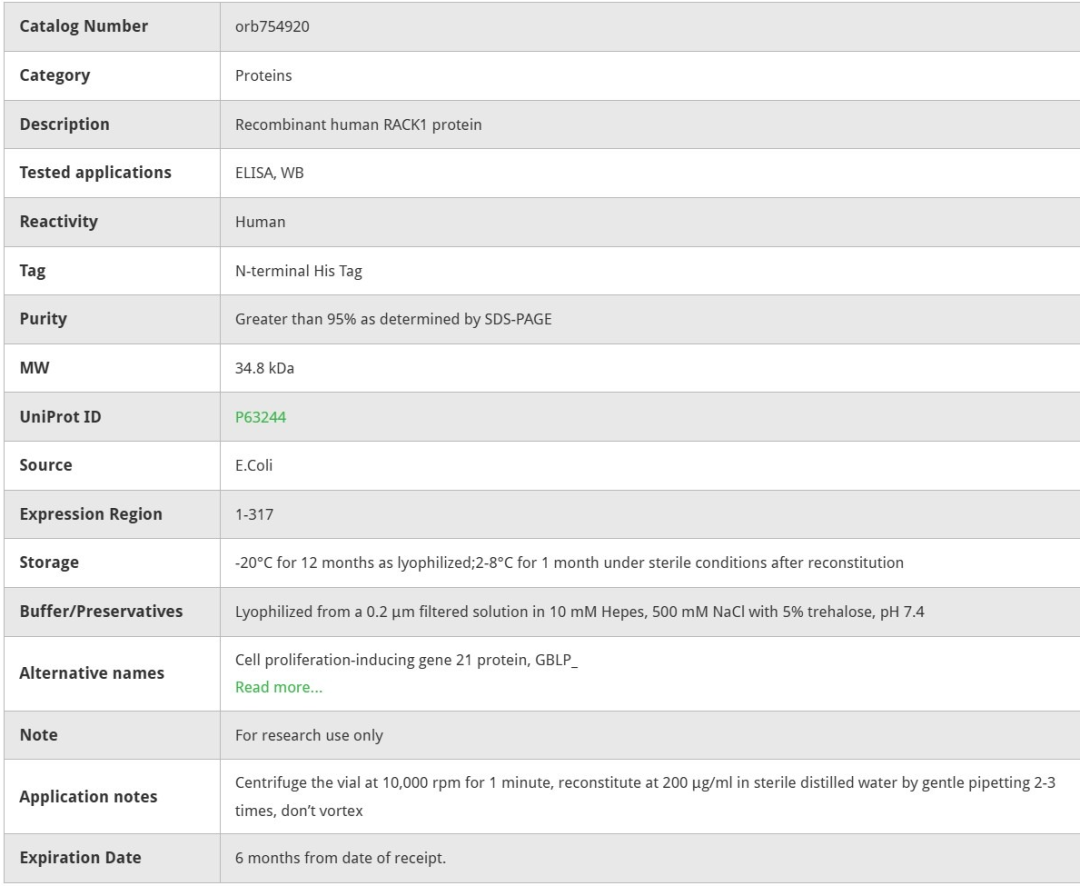Click the Alternative names row label
1080x886 pixels.
click(x=92, y=674)
